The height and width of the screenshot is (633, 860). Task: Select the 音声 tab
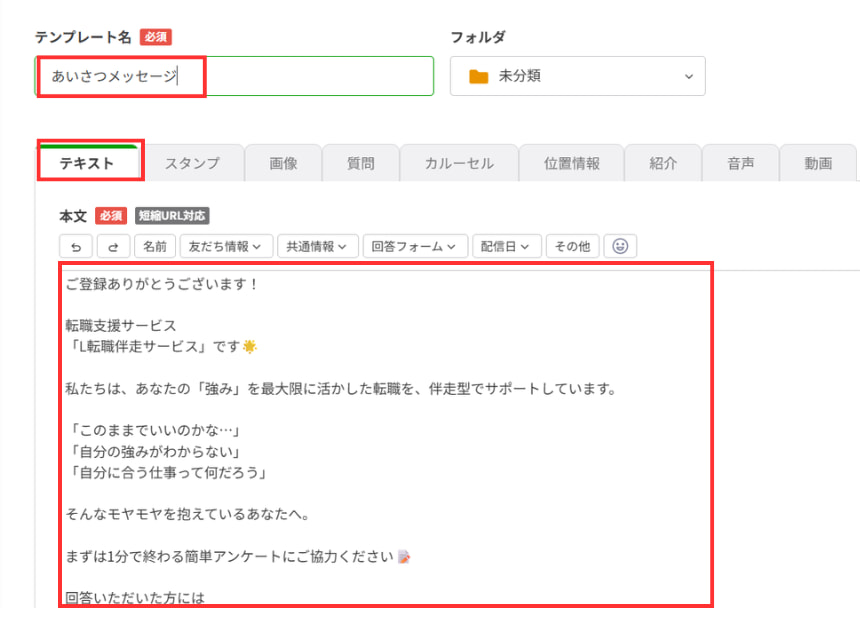tap(740, 163)
